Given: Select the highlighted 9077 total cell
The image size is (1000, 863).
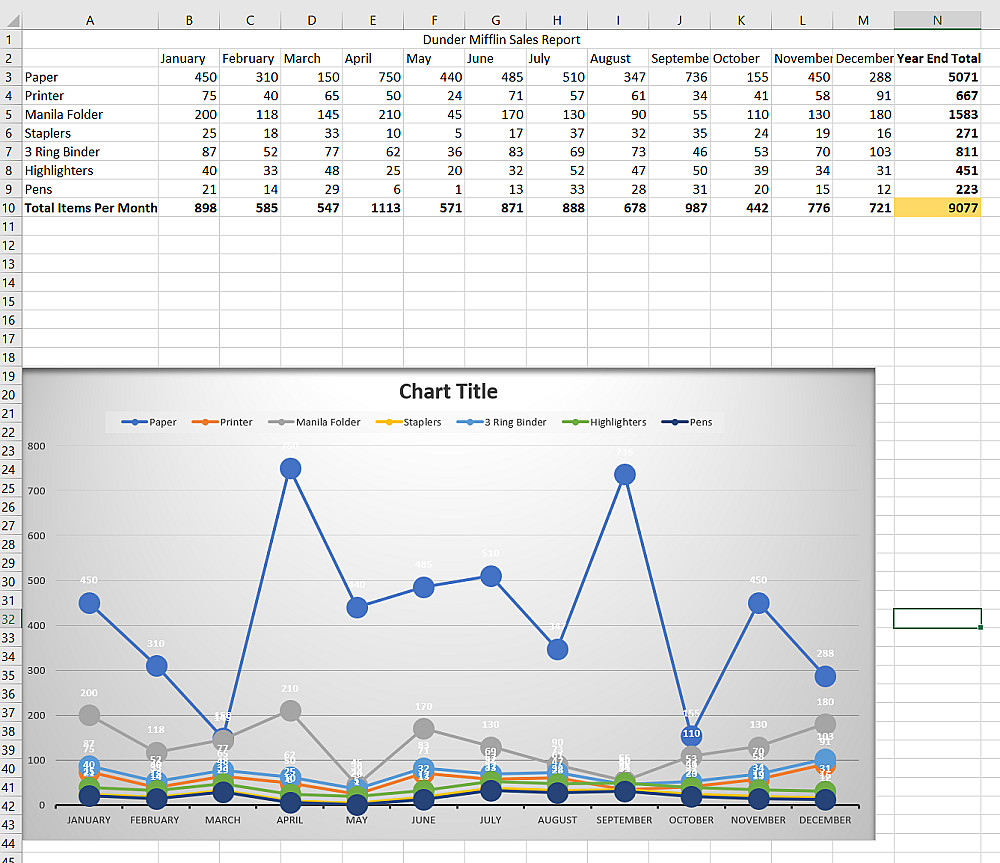Looking at the screenshot, I should point(938,208).
